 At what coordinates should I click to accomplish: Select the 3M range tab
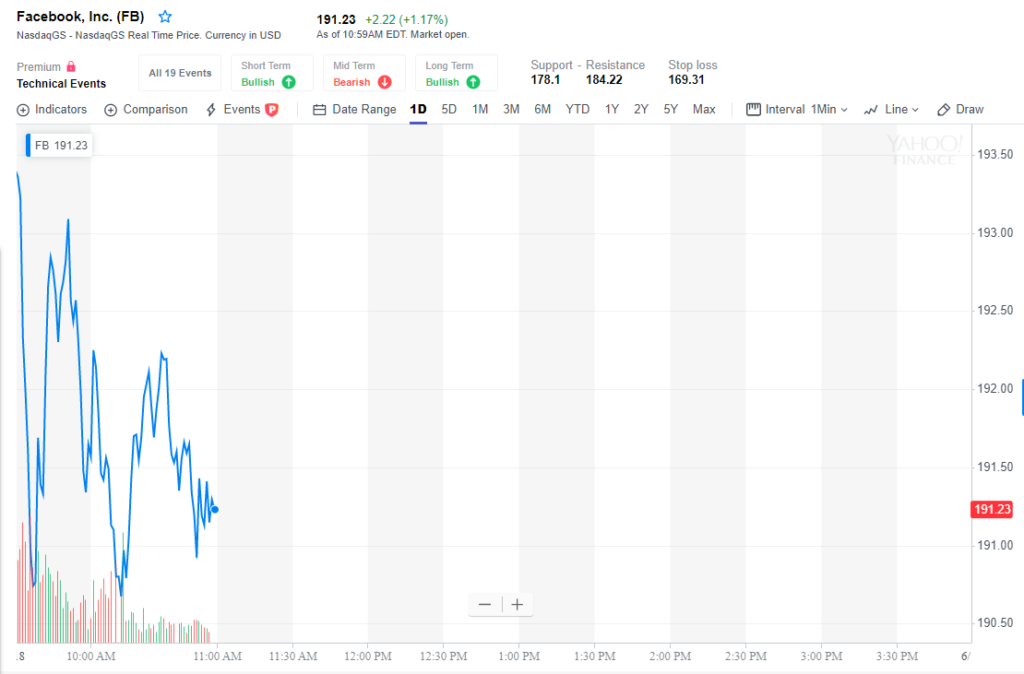coord(511,110)
